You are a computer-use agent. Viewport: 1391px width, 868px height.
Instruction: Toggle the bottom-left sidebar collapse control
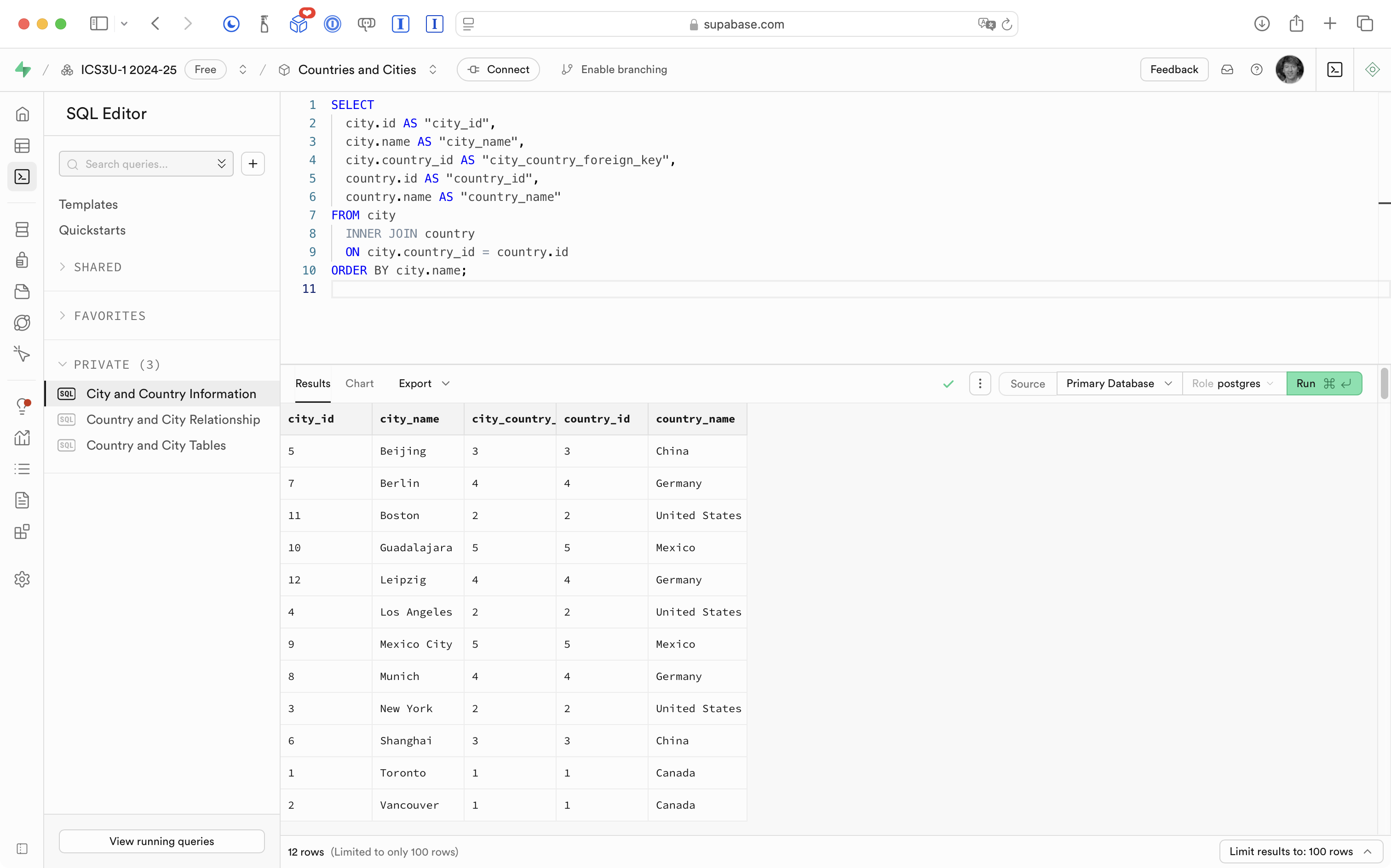pos(23,849)
